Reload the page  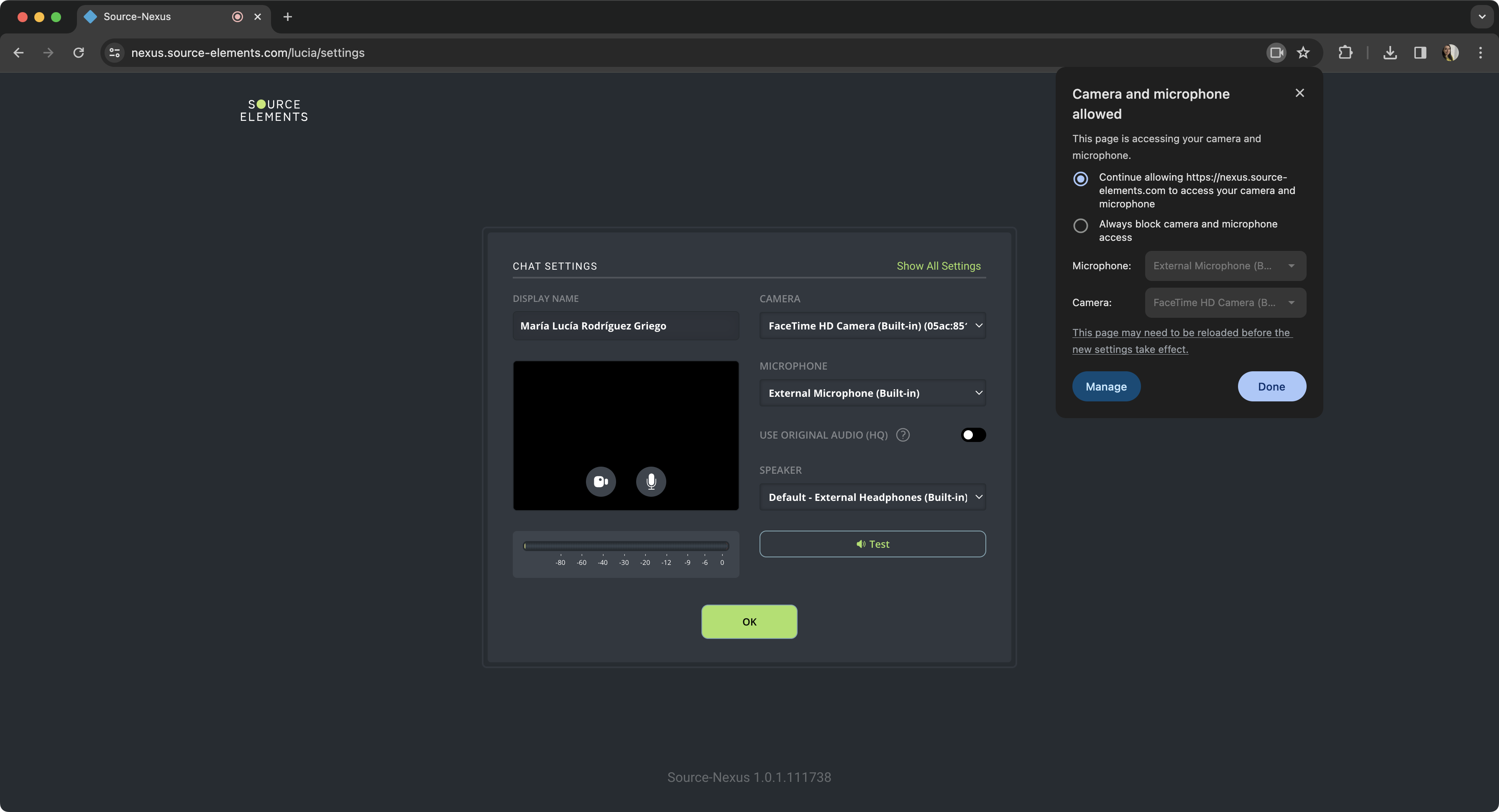[x=79, y=53]
